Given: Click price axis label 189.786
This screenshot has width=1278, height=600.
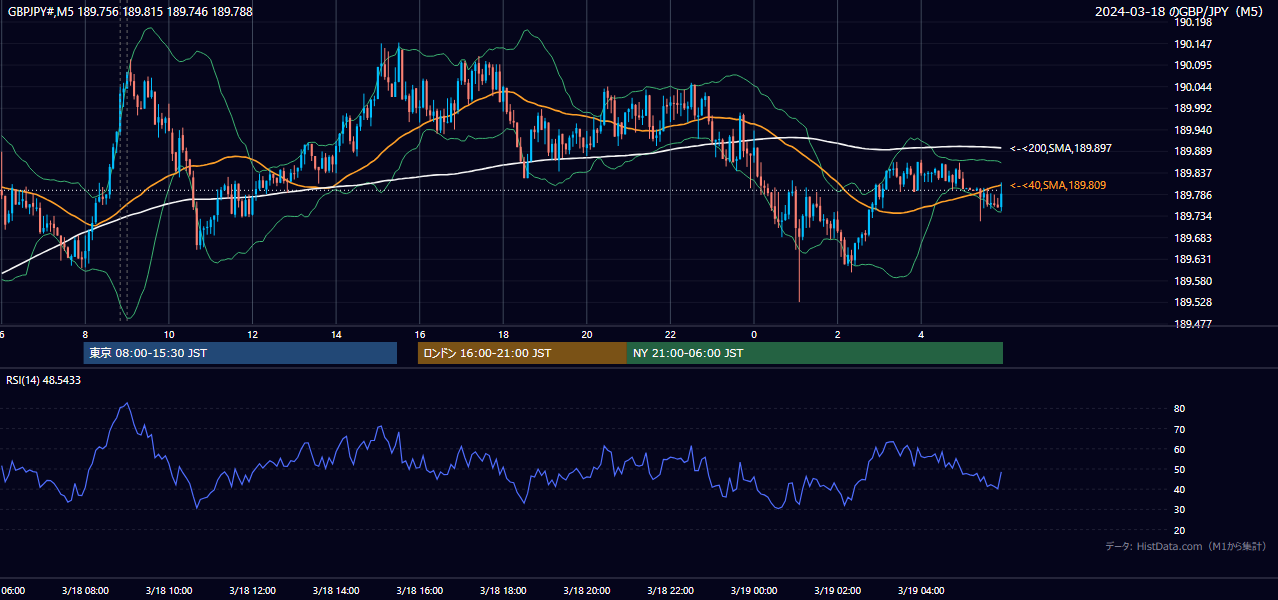Looking at the screenshot, I should (1194, 195).
